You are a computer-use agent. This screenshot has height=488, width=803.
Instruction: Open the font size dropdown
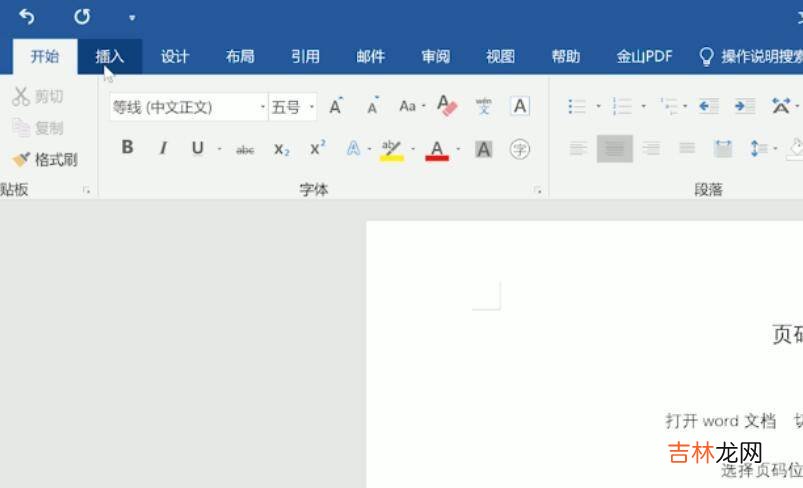coord(312,107)
